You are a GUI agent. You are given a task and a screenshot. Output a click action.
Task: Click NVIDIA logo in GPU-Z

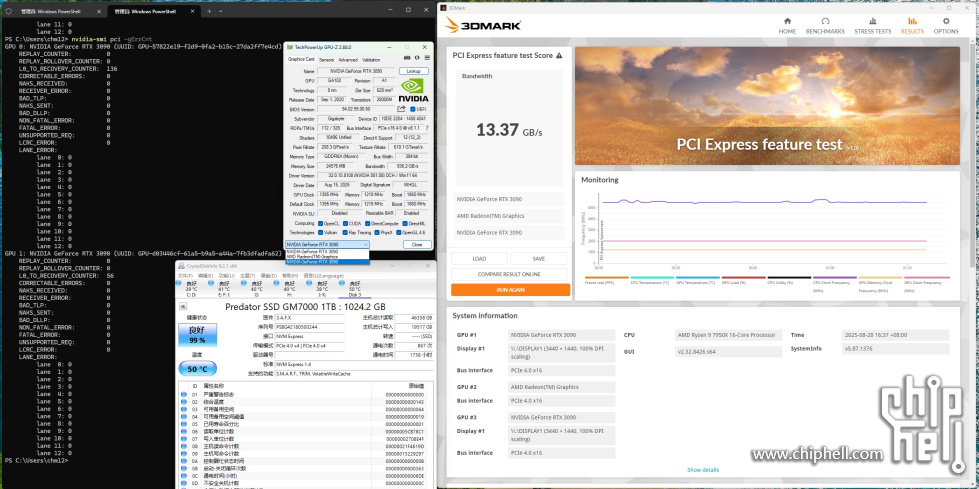coord(414,90)
